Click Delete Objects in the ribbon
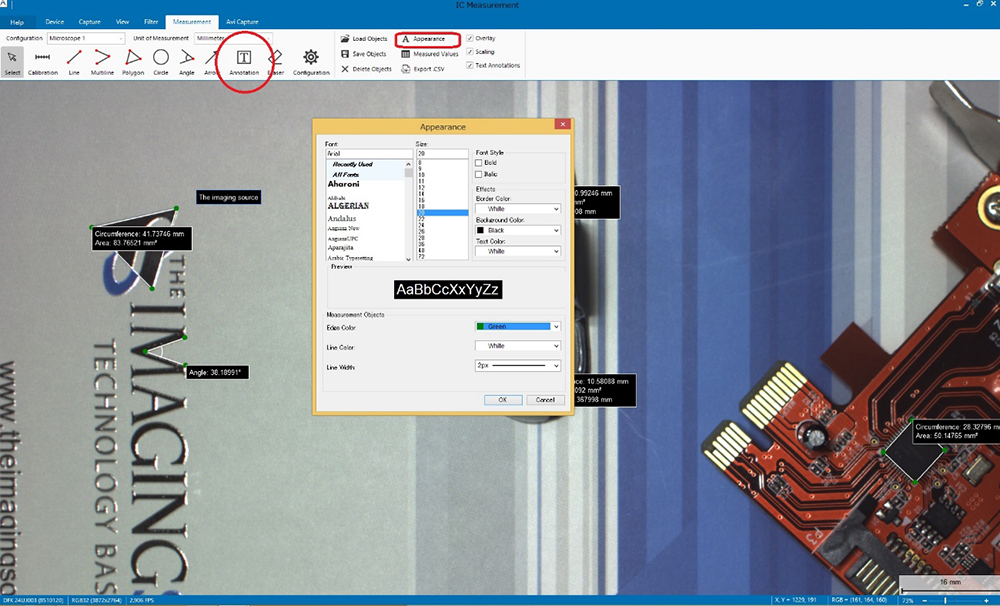This screenshot has height=606, width=1000. point(366,69)
